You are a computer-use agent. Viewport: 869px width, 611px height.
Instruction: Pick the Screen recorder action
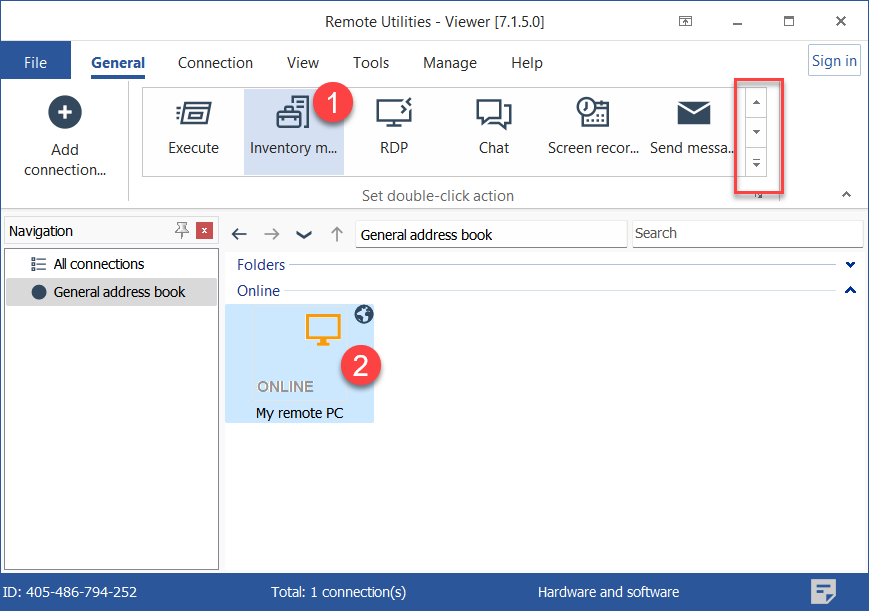coord(593,114)
